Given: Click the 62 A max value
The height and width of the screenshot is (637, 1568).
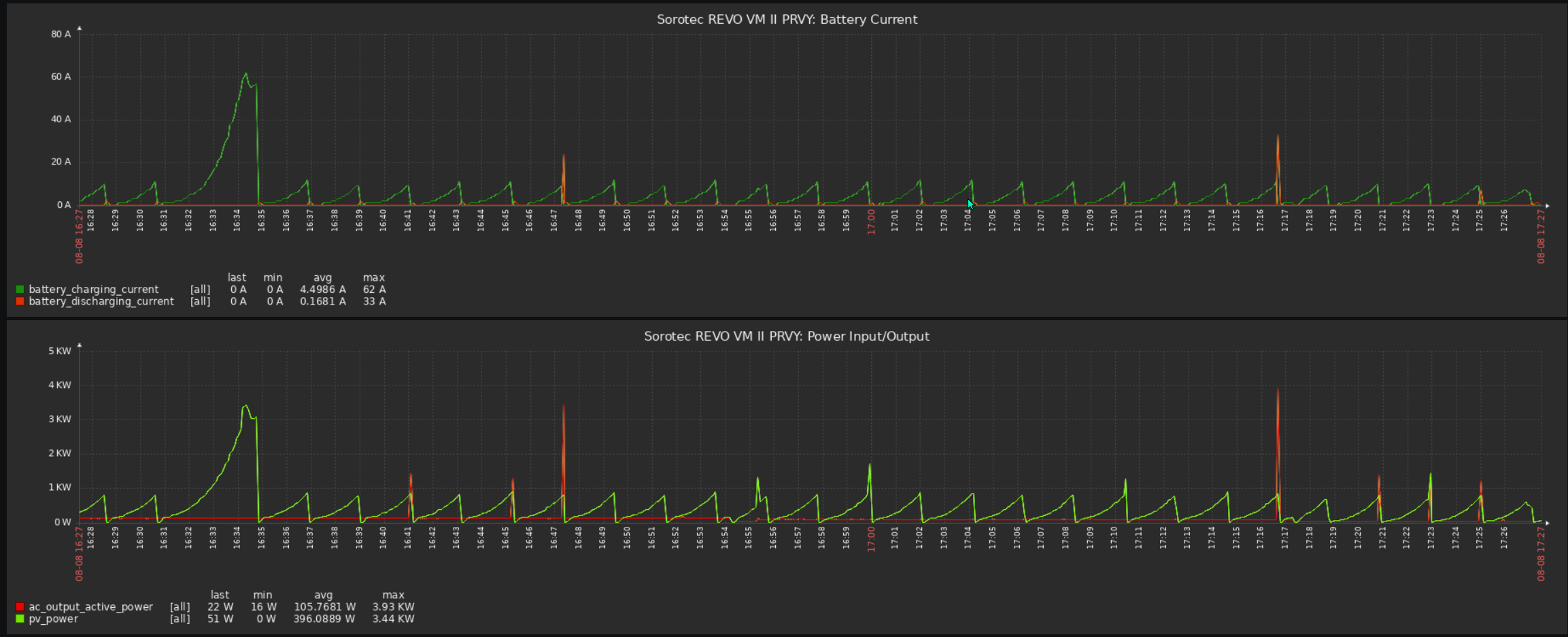Looking at the screenshot, I should click(x=374, y=290).
